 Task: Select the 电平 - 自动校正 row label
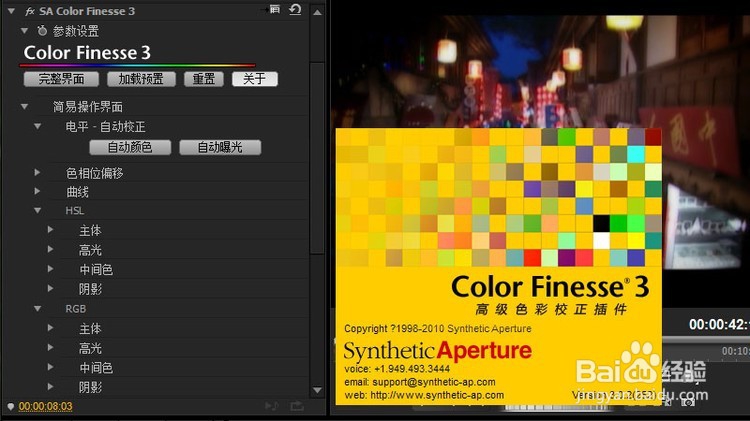(x=105, y=127)
